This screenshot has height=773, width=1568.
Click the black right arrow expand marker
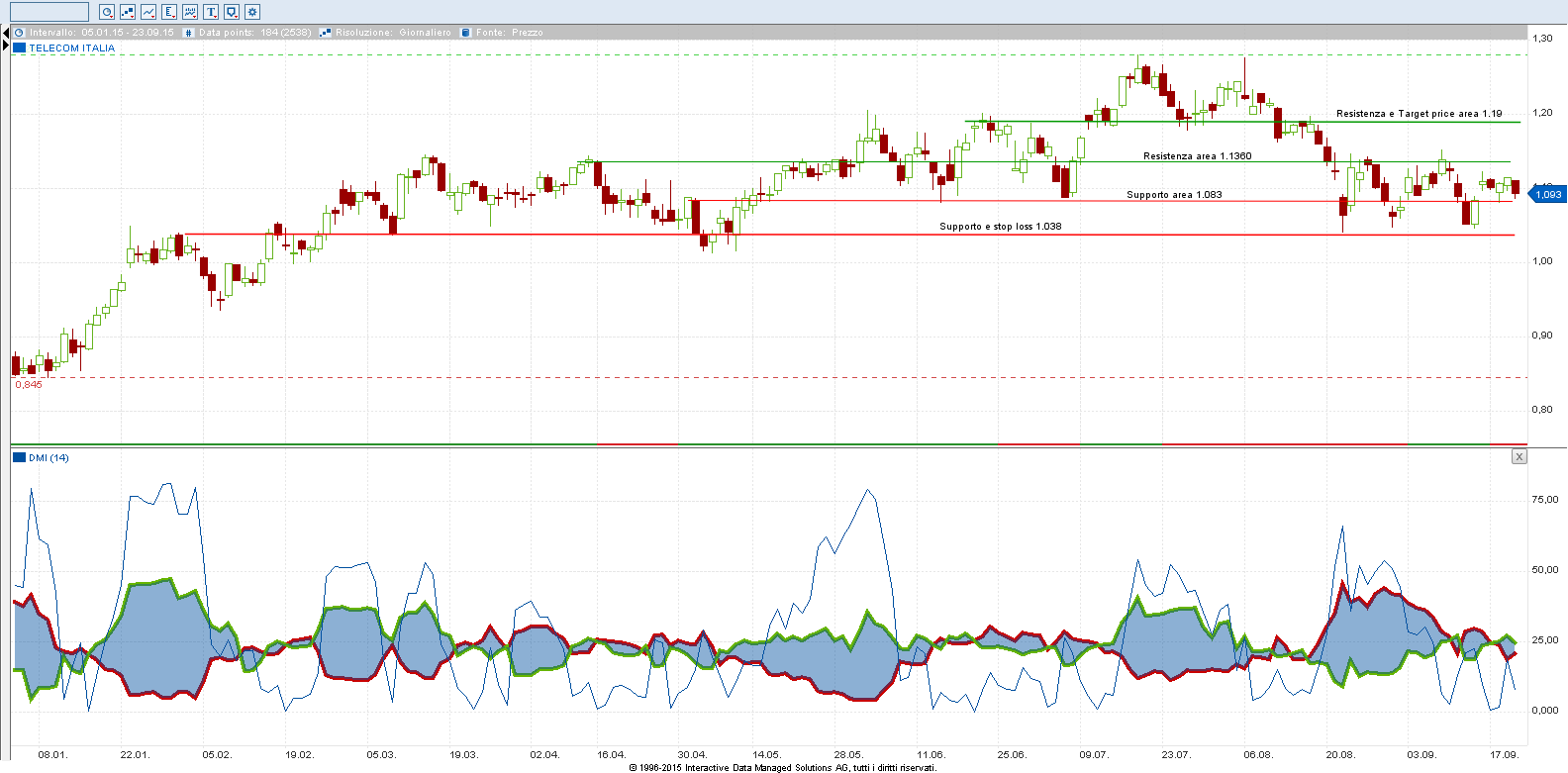point(5,46)
